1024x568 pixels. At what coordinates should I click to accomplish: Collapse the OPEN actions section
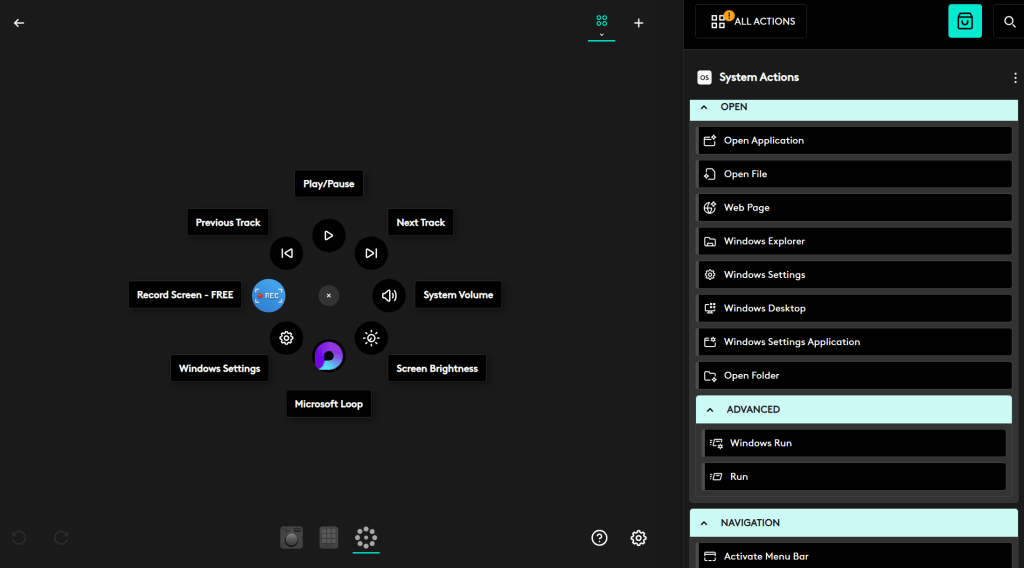(x=704, y=107)
